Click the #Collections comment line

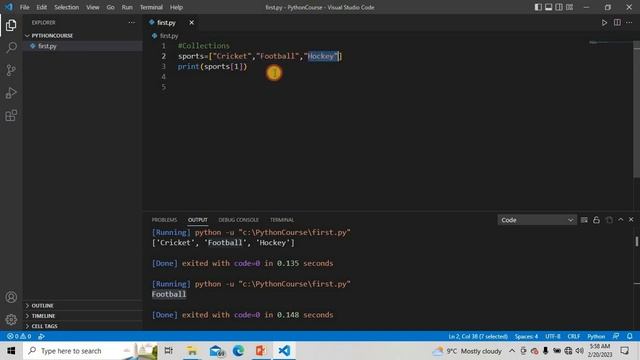[x=204, y=46]
